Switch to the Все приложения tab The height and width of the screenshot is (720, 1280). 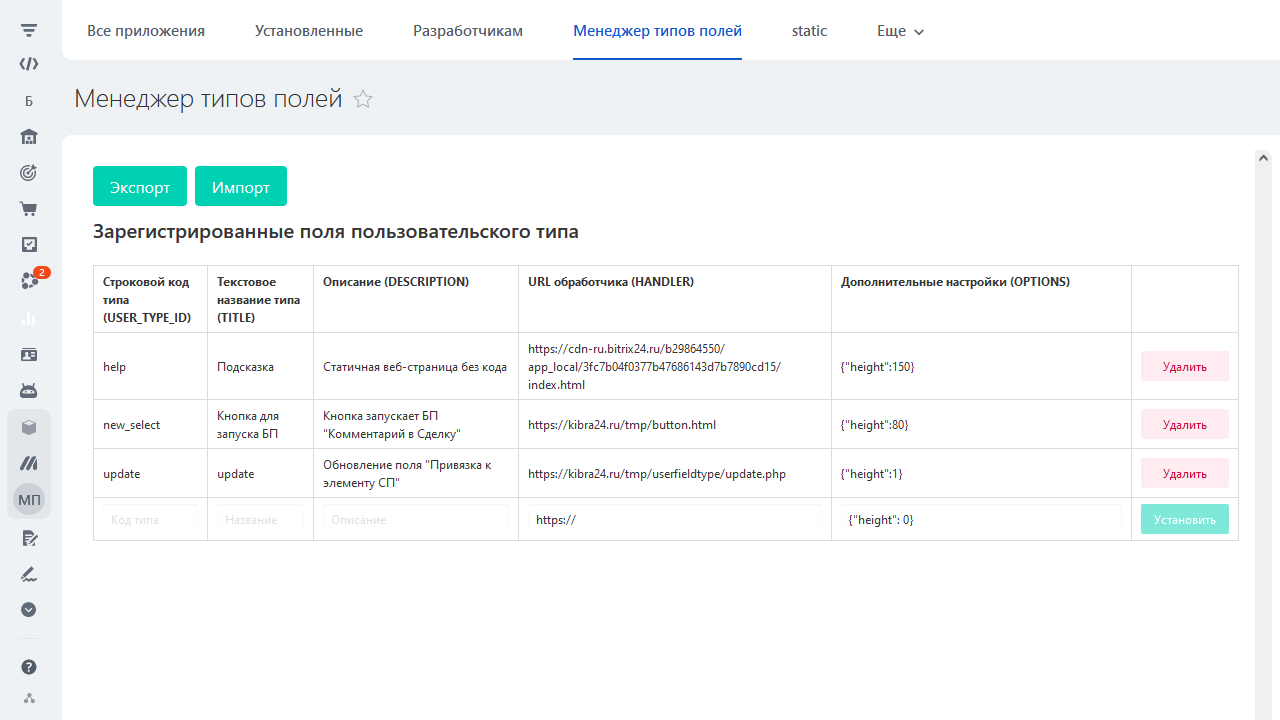click(146, 31)
